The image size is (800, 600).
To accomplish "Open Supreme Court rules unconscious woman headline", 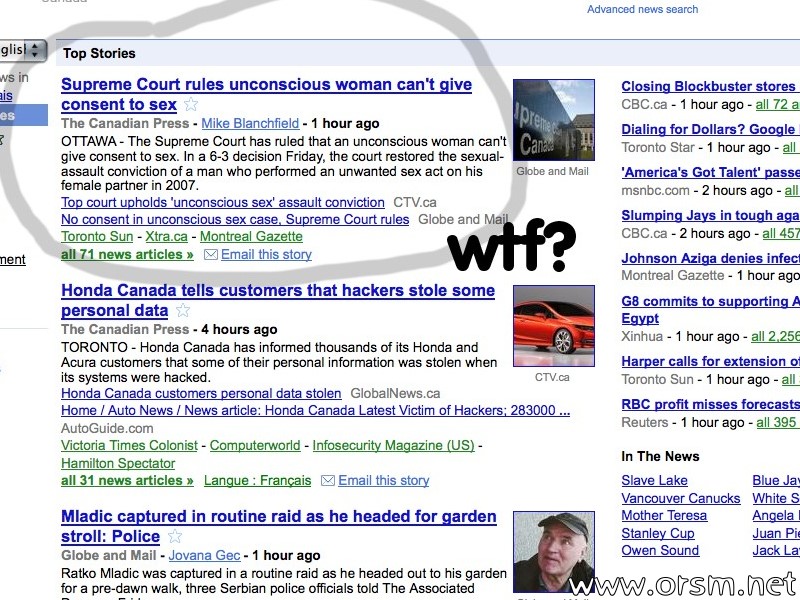I will (x=266, y=94).
